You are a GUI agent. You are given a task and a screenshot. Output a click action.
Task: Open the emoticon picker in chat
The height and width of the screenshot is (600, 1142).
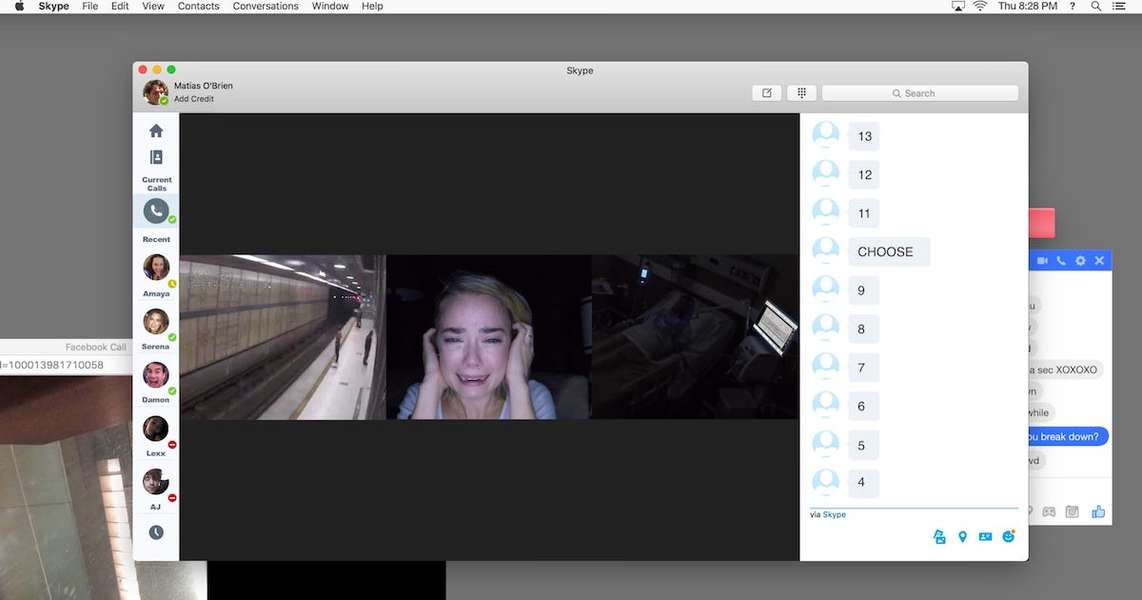(1008, 537)
